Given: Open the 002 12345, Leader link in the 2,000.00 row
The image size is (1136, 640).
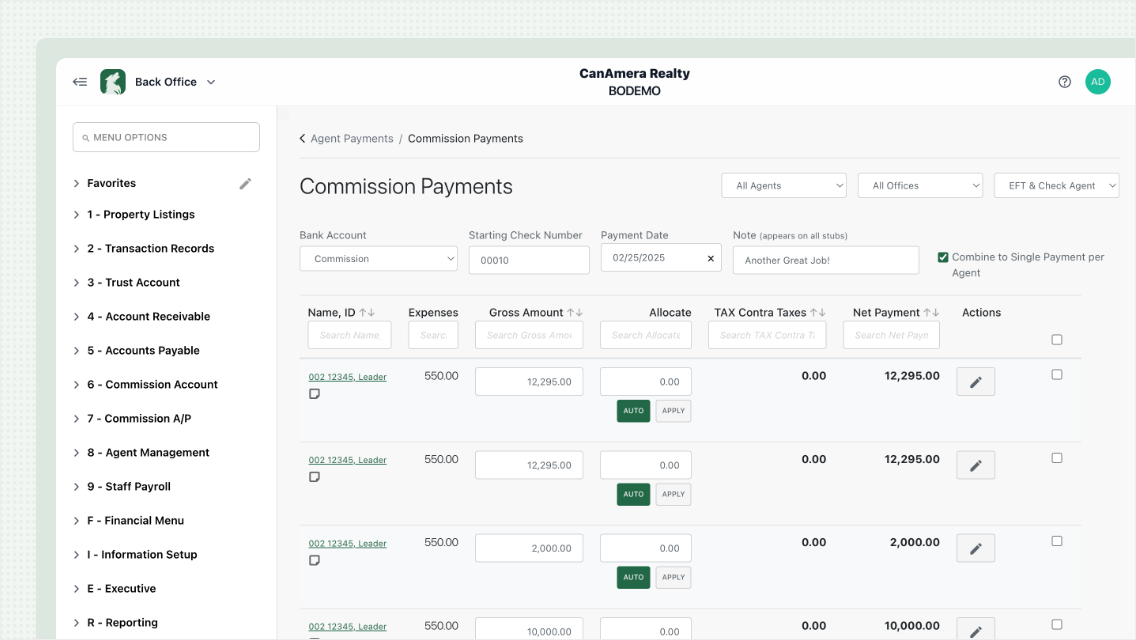Looking at the screenshot, I should click(348, 544).
